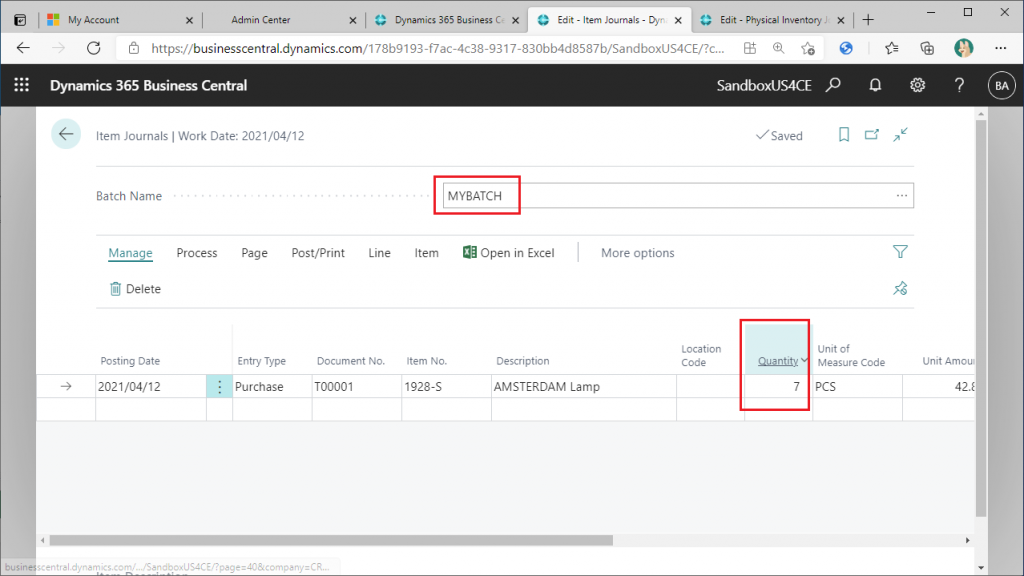The image size is (1024, 576).
Task: Open the Page menu
Action: pyautogui.click(x=255, y=253)
